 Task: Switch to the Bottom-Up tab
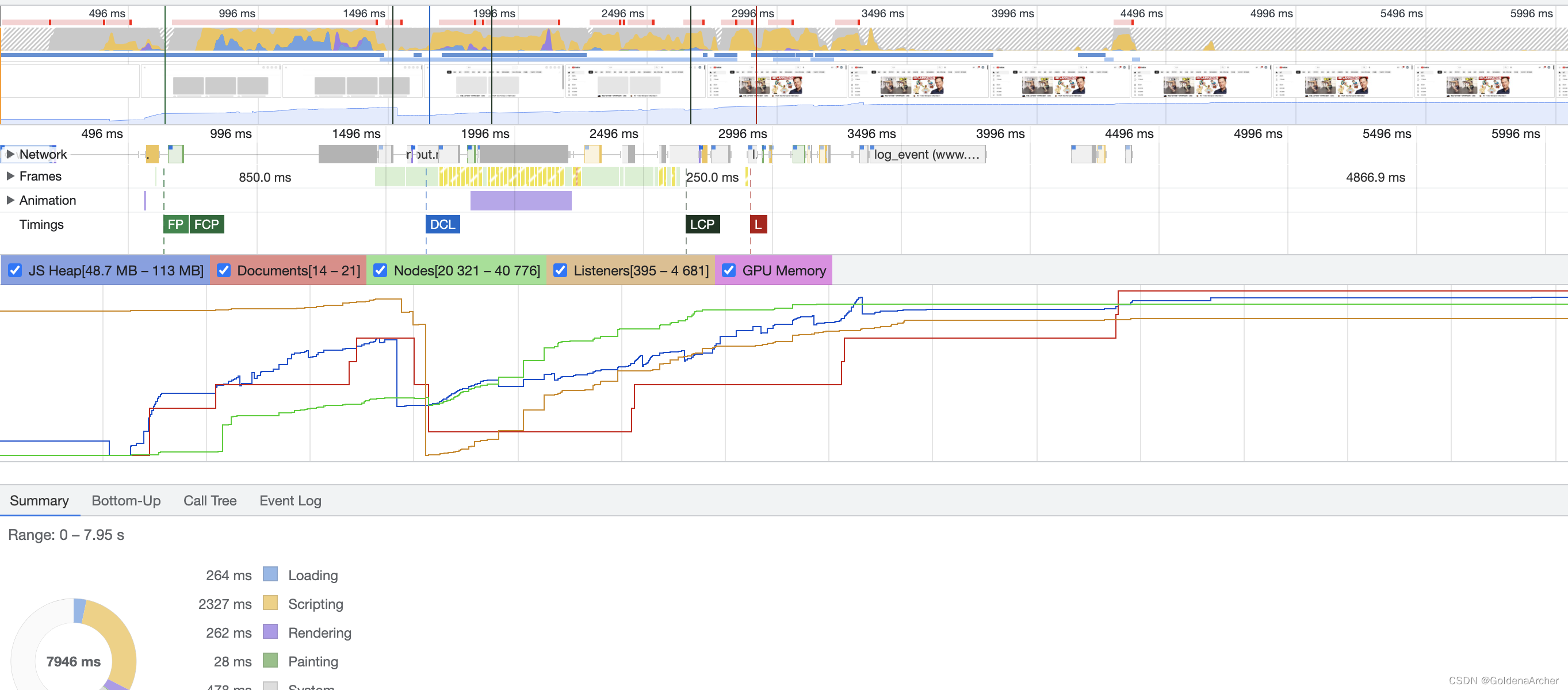[x=126, y=501]
